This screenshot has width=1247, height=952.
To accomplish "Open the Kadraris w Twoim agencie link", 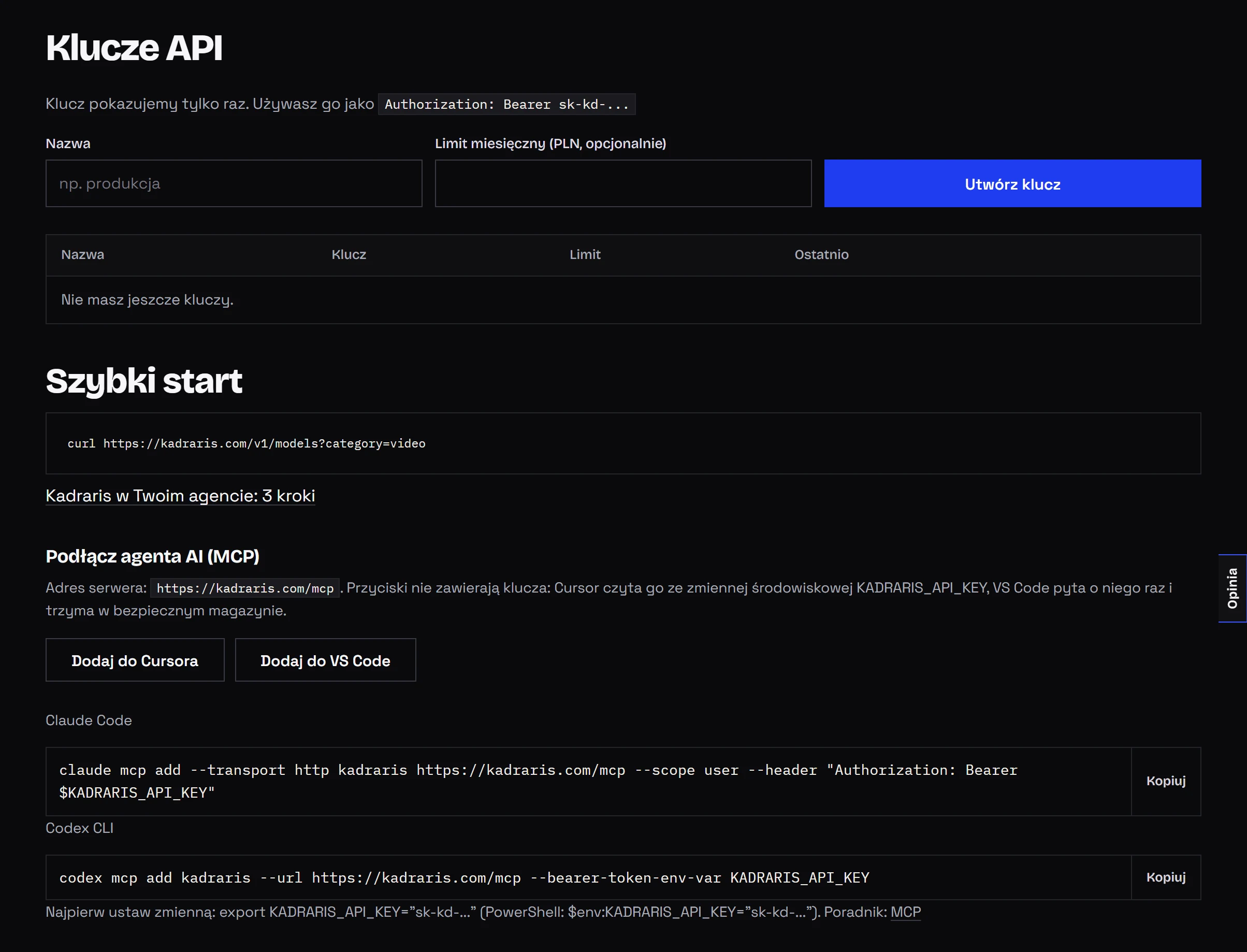I will (x=180, y=496).
